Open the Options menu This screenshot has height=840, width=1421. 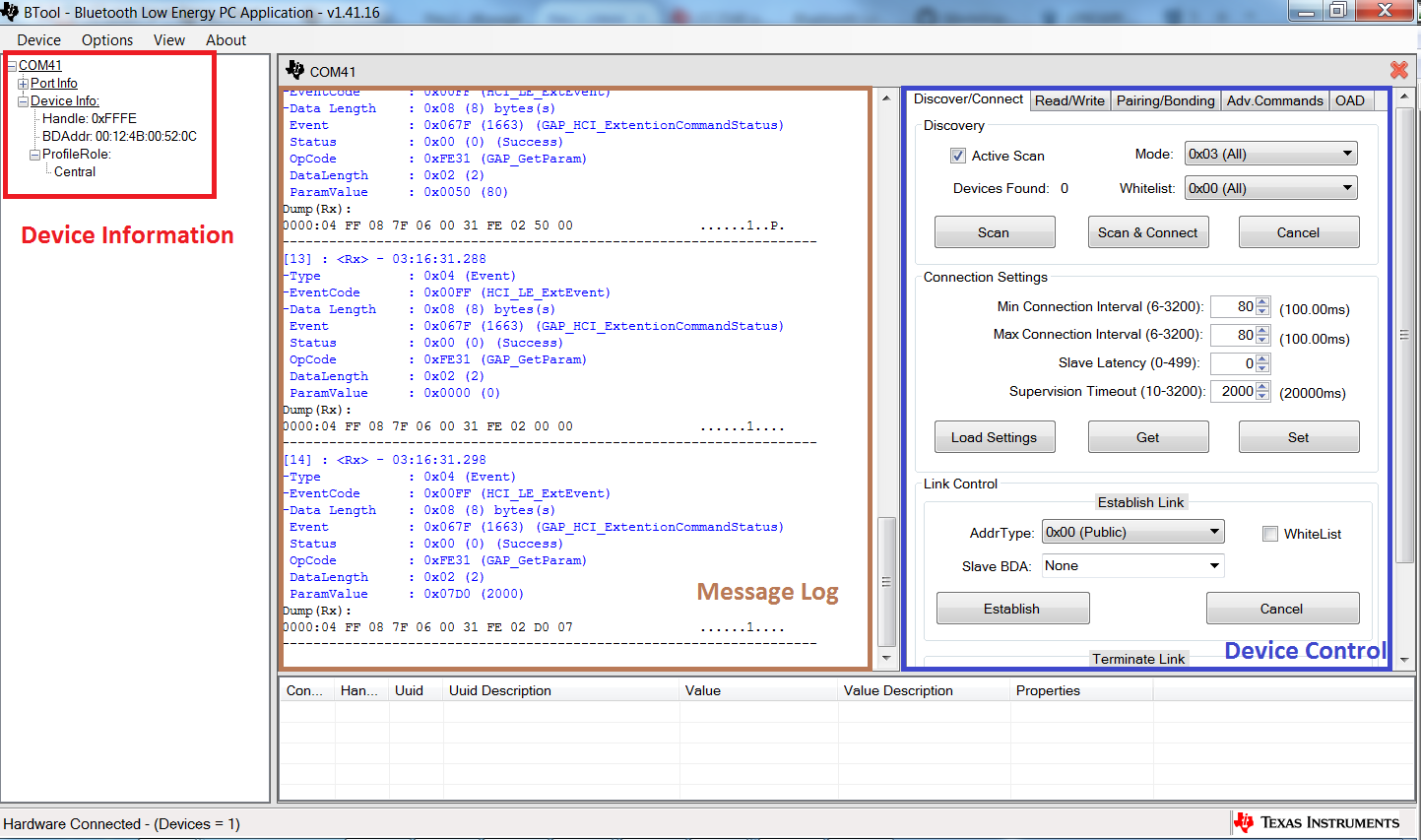(x=107, y=40)
